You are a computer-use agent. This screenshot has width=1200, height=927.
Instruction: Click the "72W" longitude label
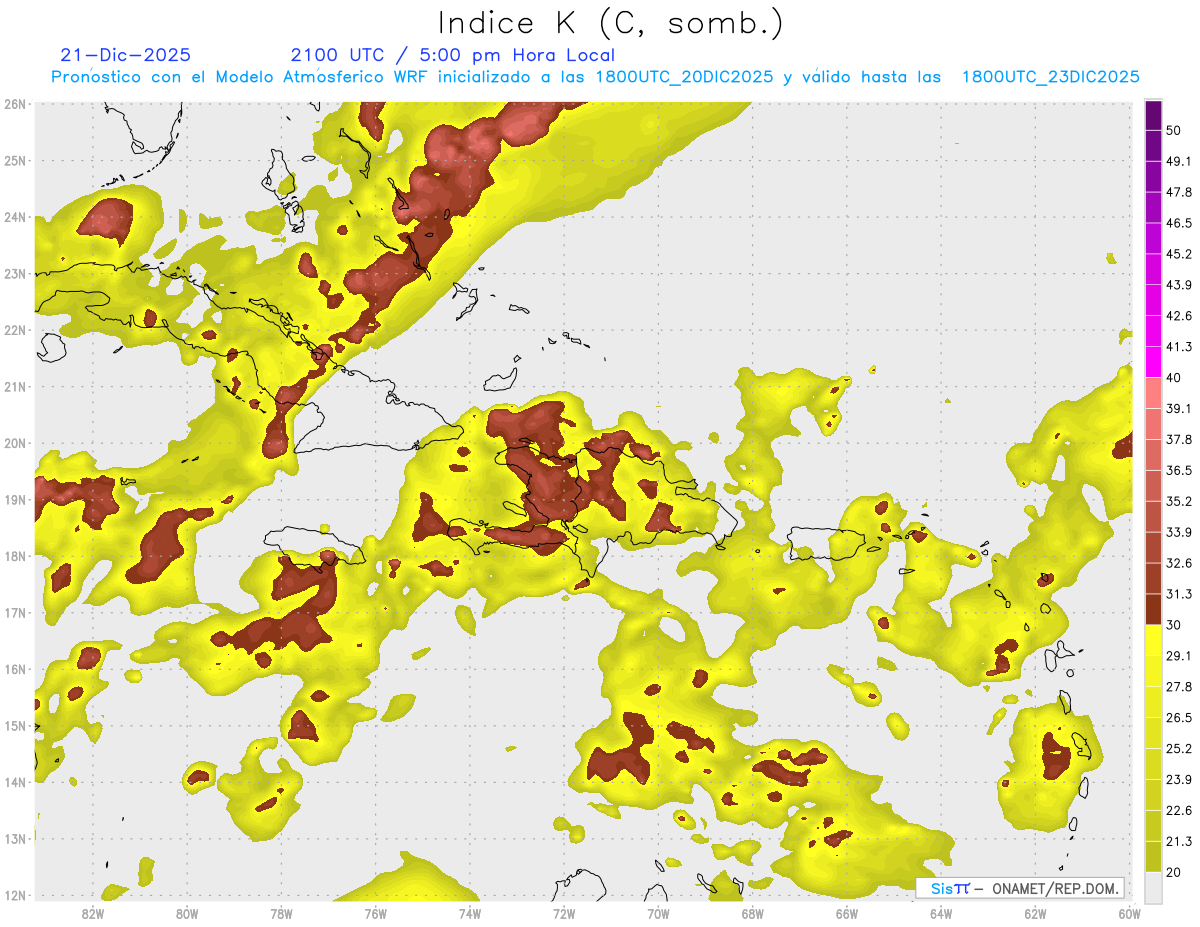point(564,913)
